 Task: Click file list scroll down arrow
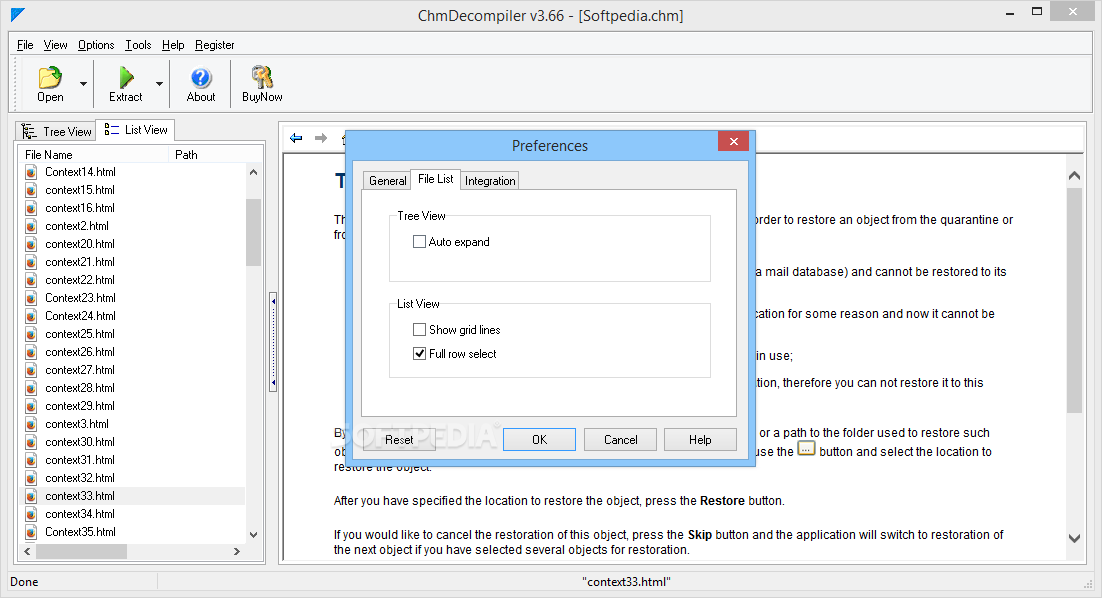pyautogui.click(x=254, y=535)
